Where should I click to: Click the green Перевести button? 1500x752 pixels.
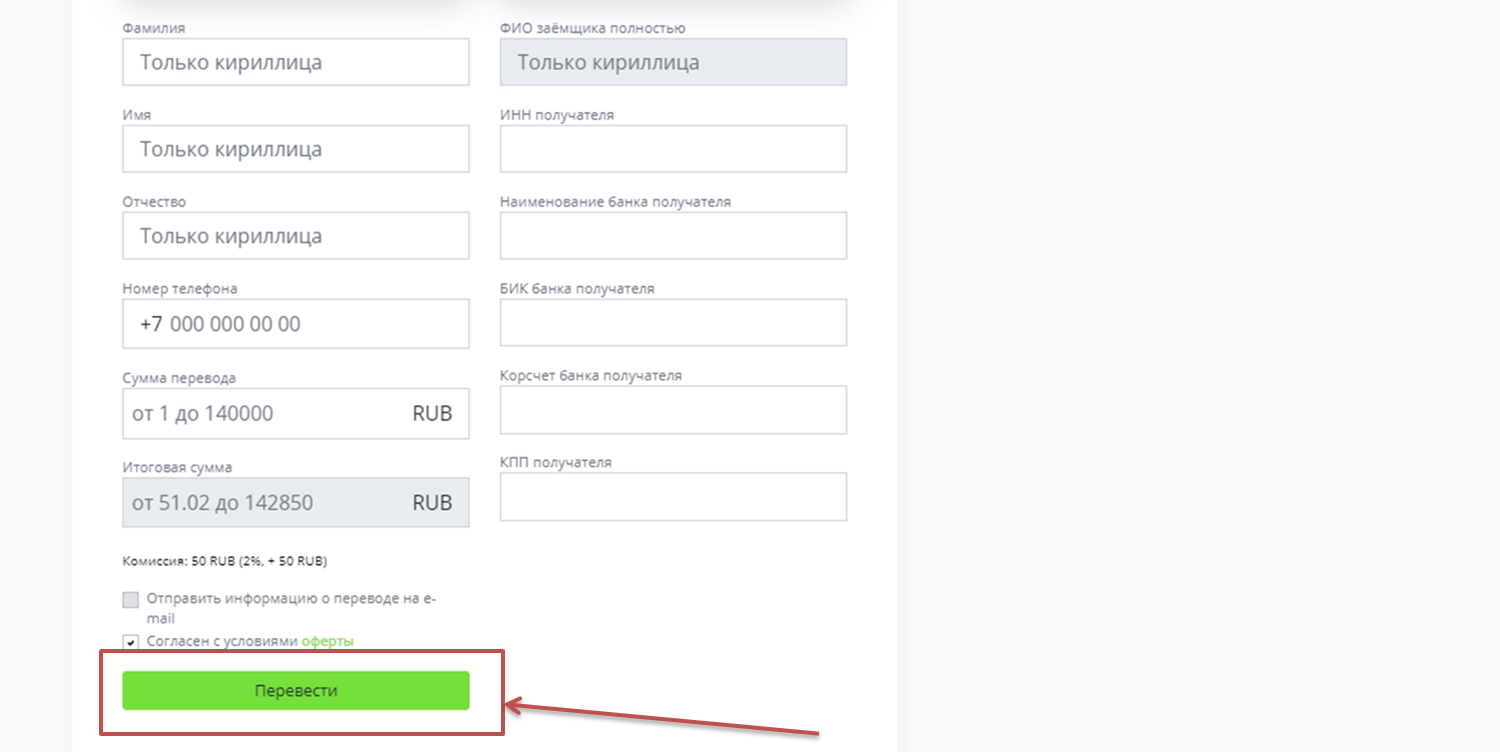(x=296, y=691)
